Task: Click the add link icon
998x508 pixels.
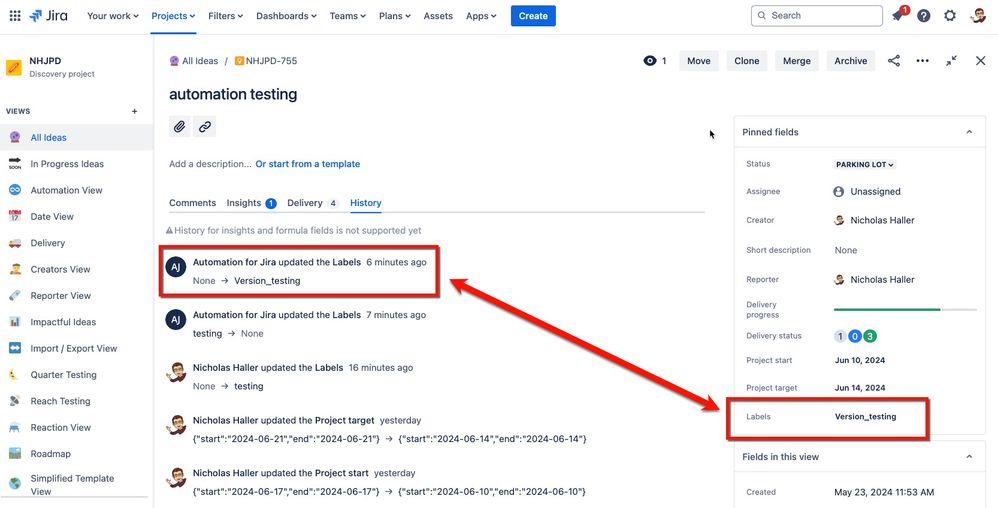Action: point(204,127)
